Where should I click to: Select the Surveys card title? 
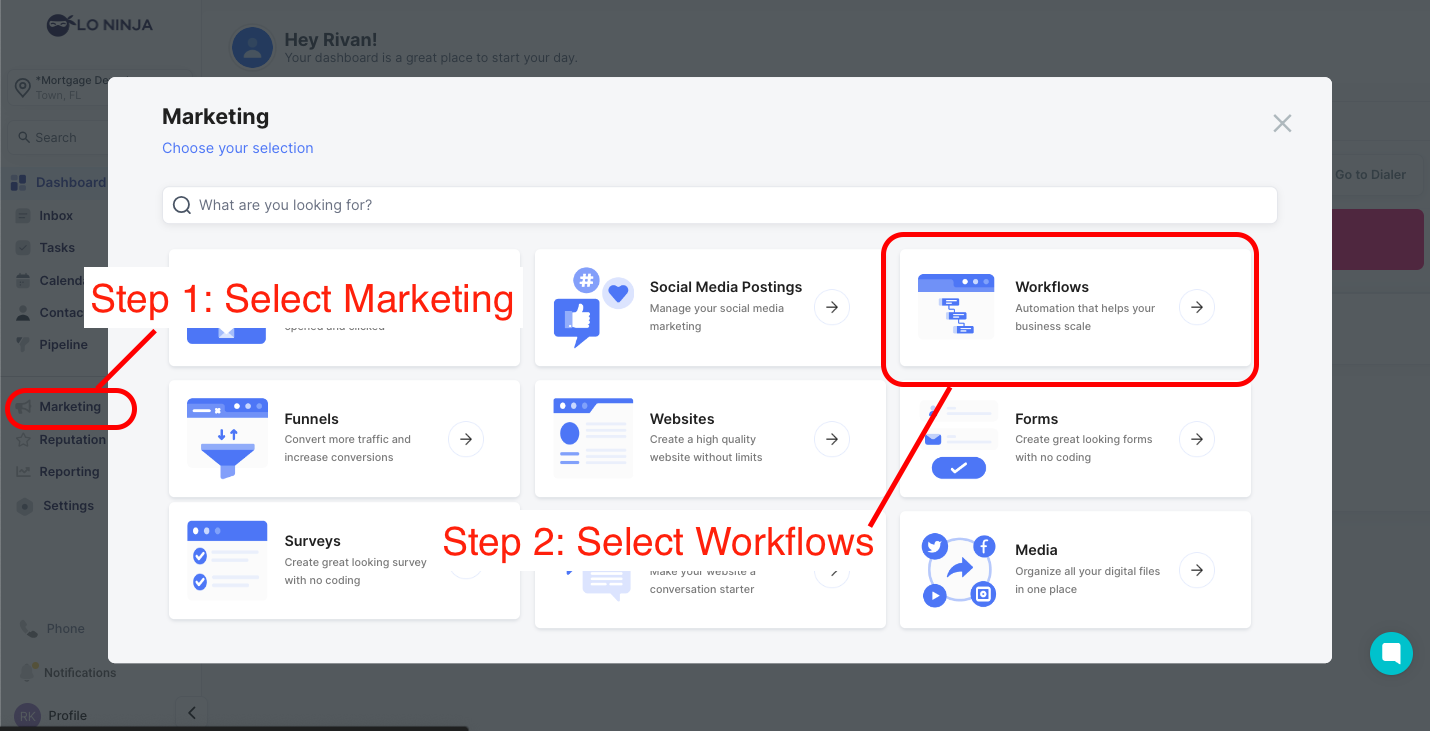[313, 541]
